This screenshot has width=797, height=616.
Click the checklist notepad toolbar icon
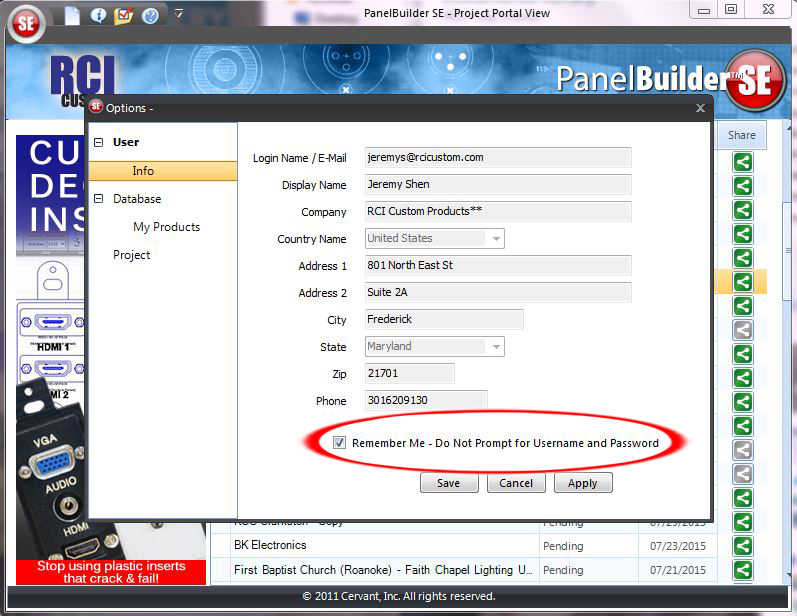124,15
